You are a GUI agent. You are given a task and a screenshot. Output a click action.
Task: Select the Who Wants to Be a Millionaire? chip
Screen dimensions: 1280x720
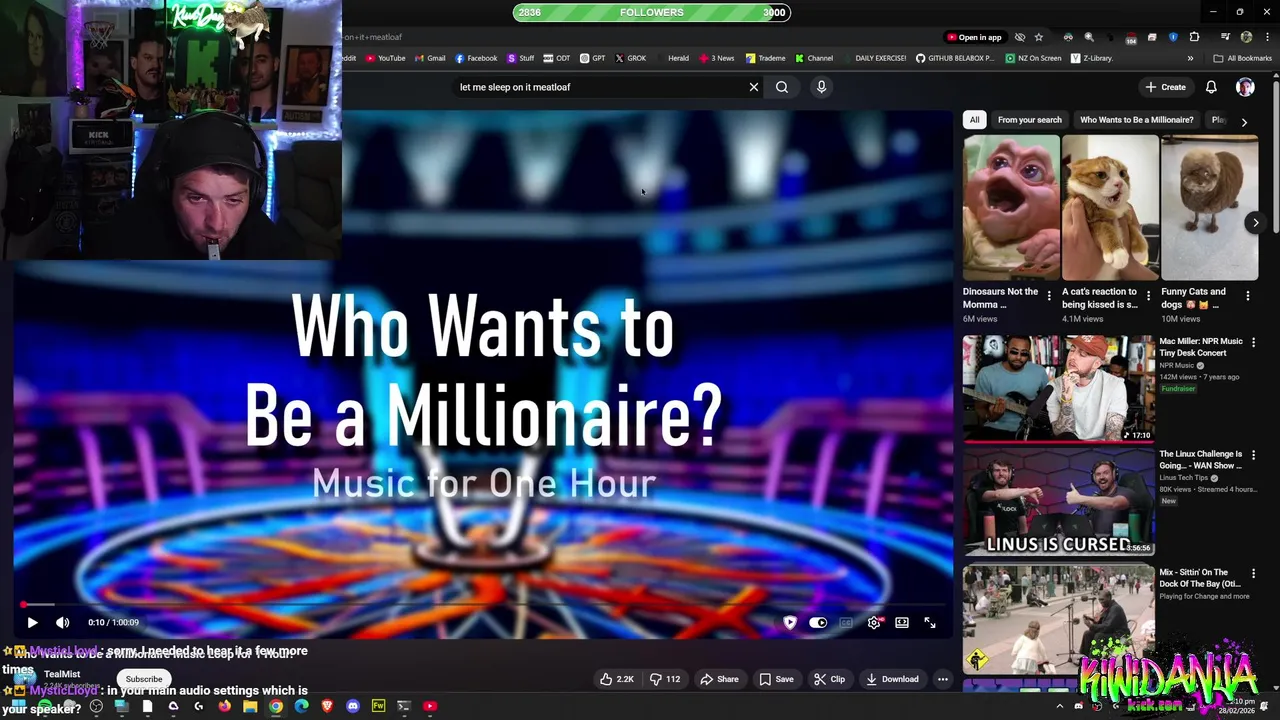pos(1136,120)
